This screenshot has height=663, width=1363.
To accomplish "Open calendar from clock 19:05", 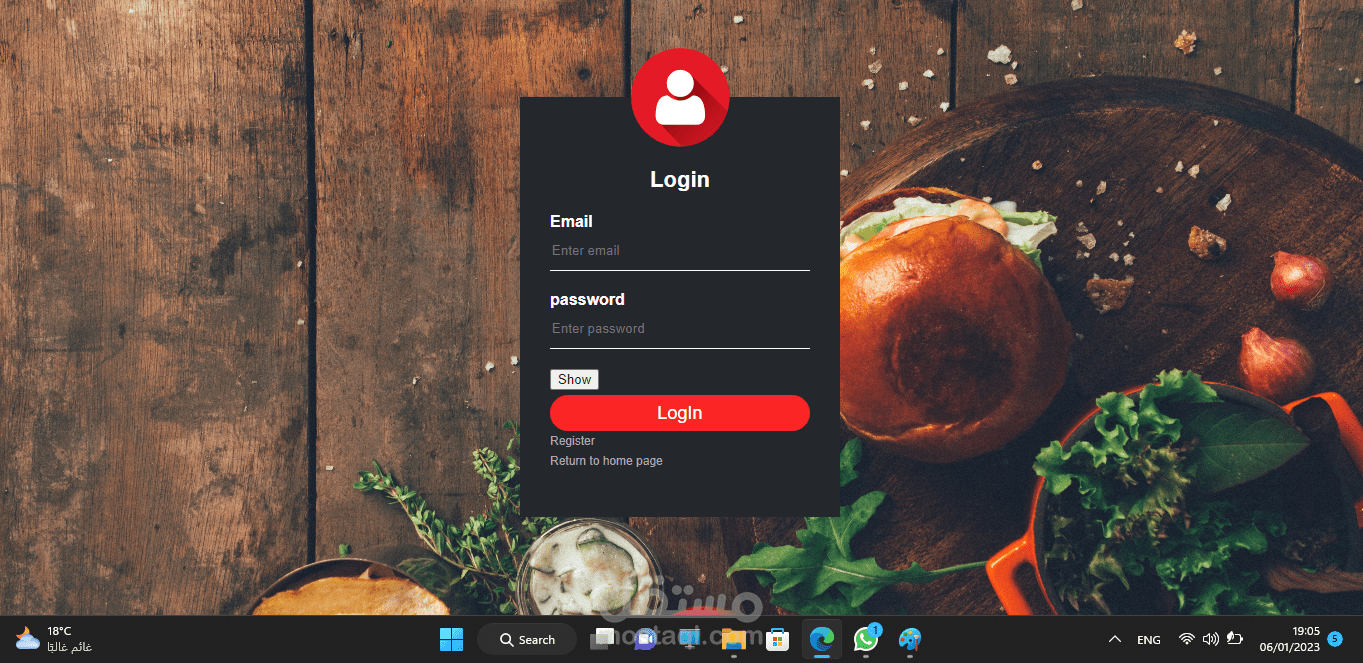I will point(1290,639).
